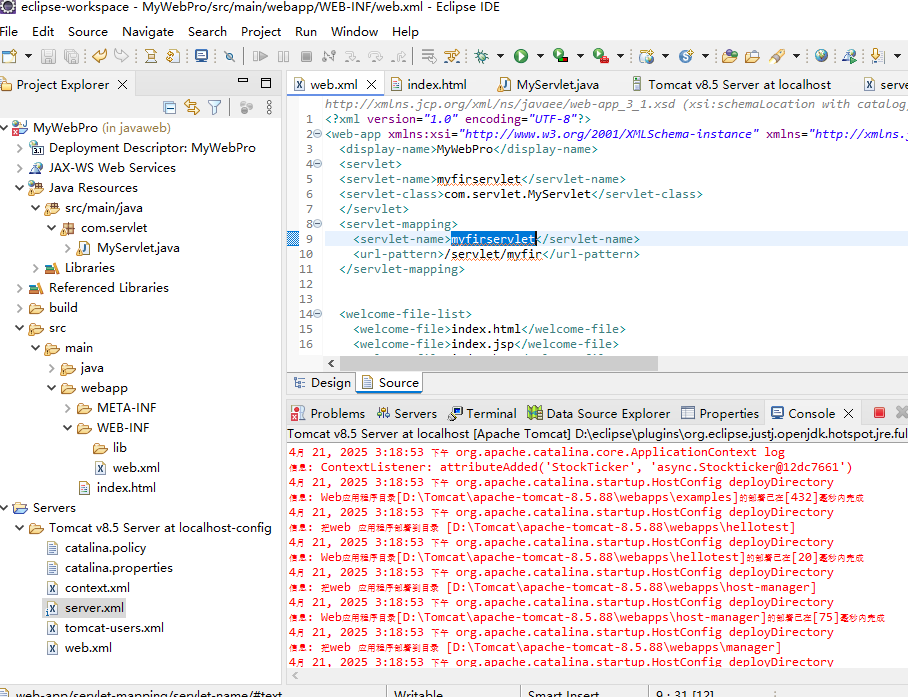Click Collapse All in Project Explorer

coord(170,107)
